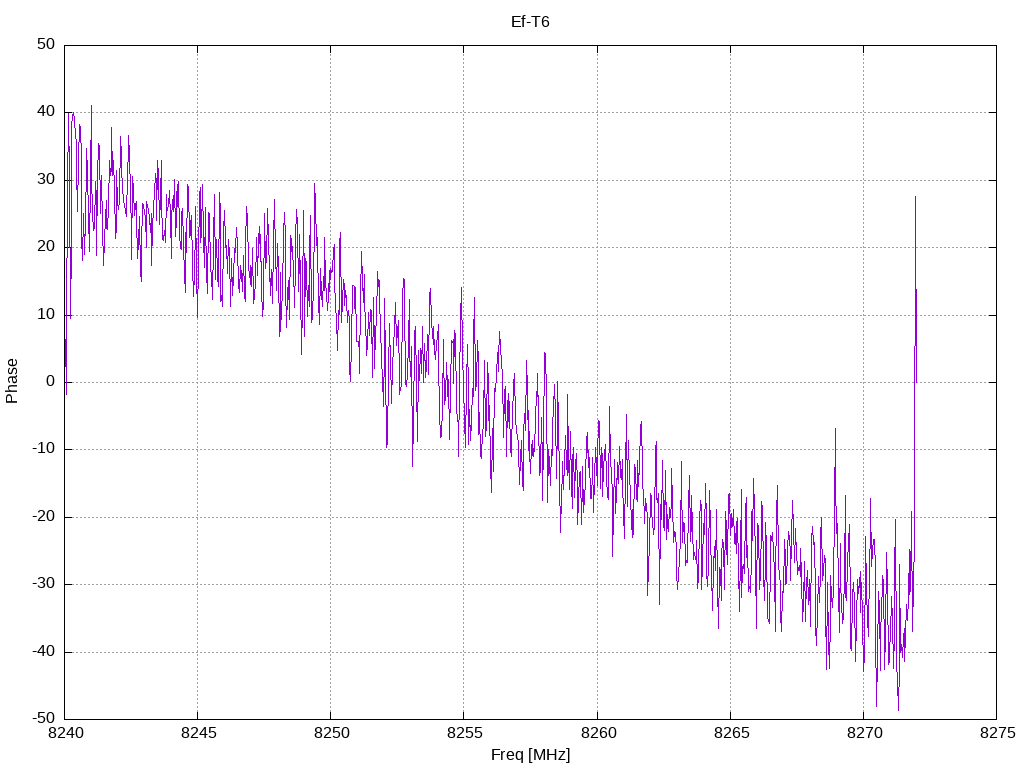Click the x-axis tick label 8255
The height and width of the screenshot is (768, 1024).
465,733
